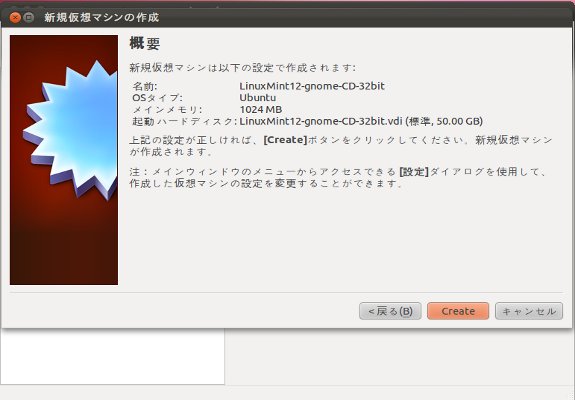Click the 起動ハードディスク: label
Image resolution: width=575 pixels, height=400 pixels.
tap(184, 121)
